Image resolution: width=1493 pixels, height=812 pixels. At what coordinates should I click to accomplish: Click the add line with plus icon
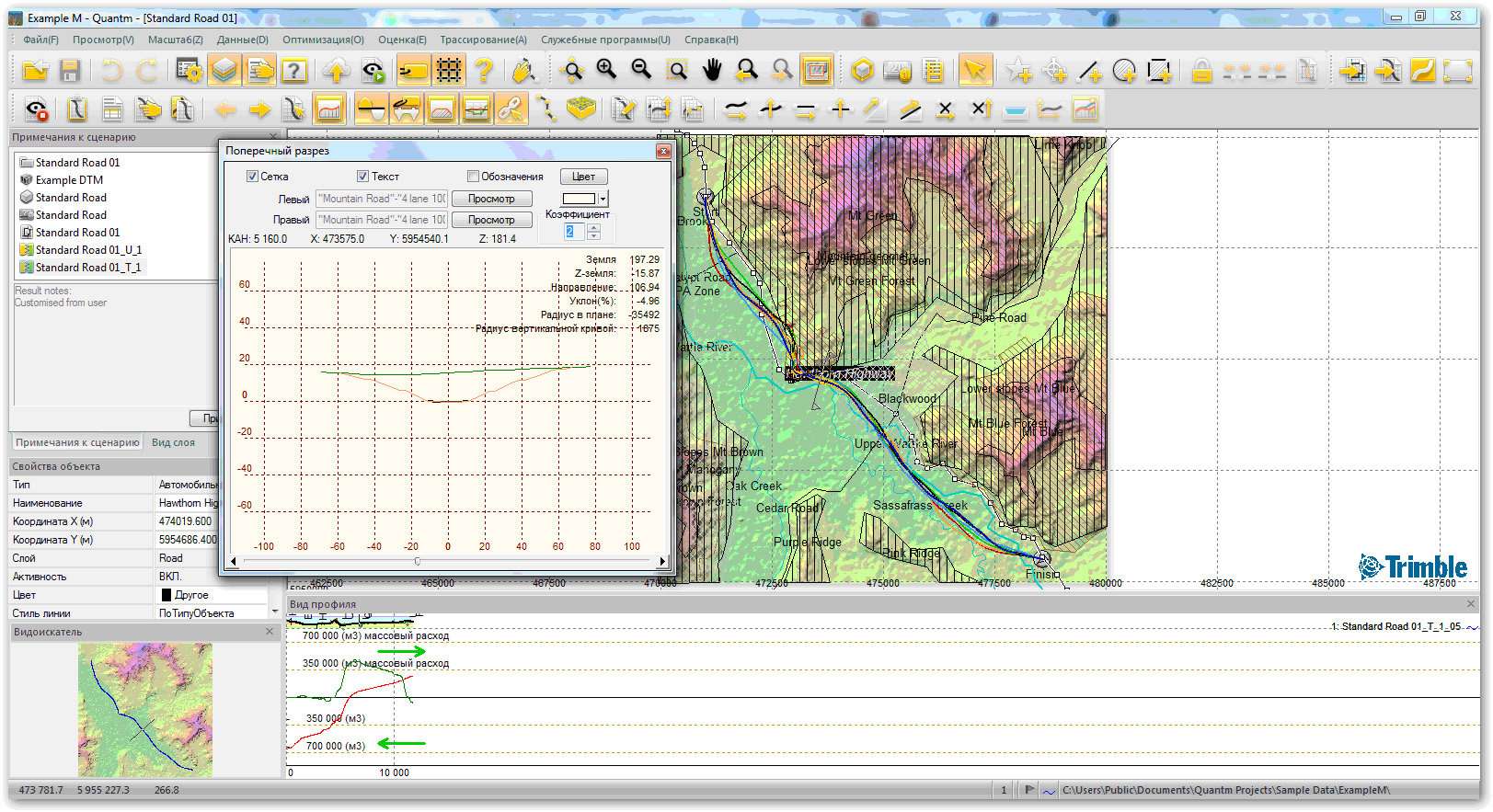click(1089, 71)
